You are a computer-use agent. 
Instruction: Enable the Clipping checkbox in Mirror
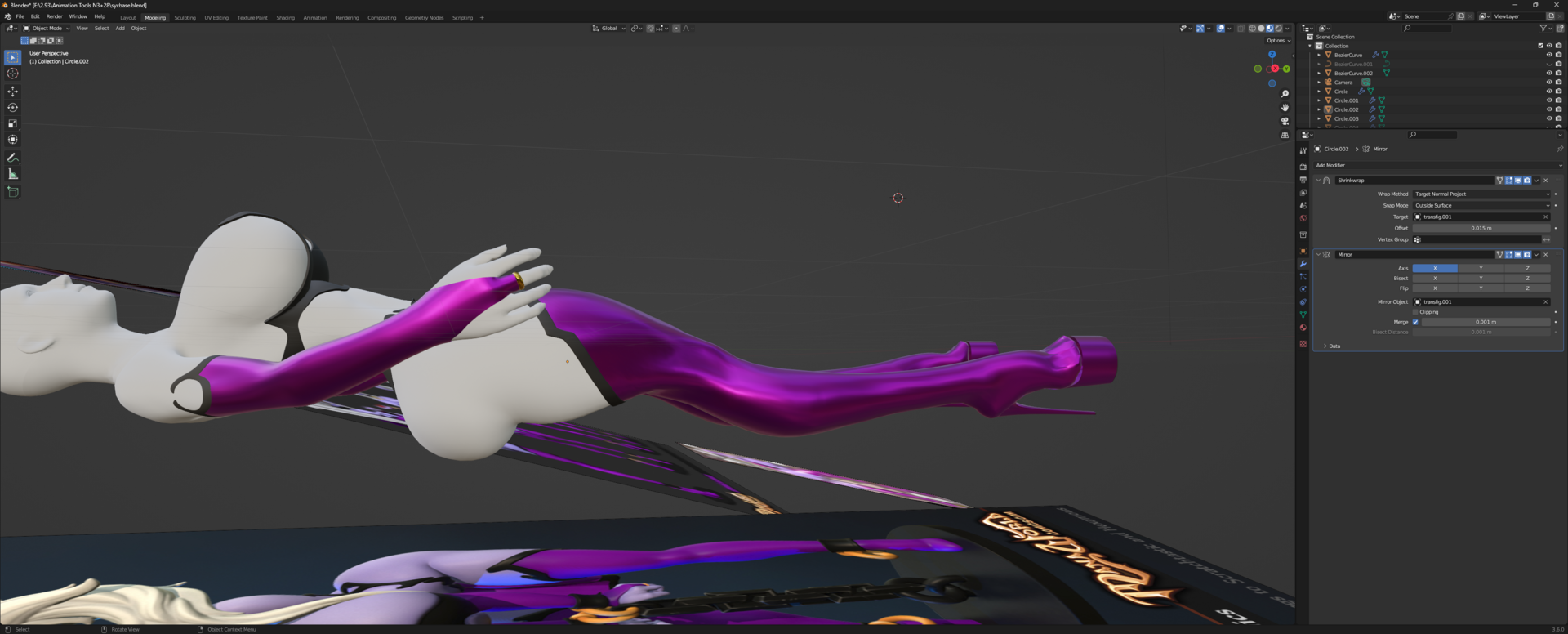click(1415, 312)
